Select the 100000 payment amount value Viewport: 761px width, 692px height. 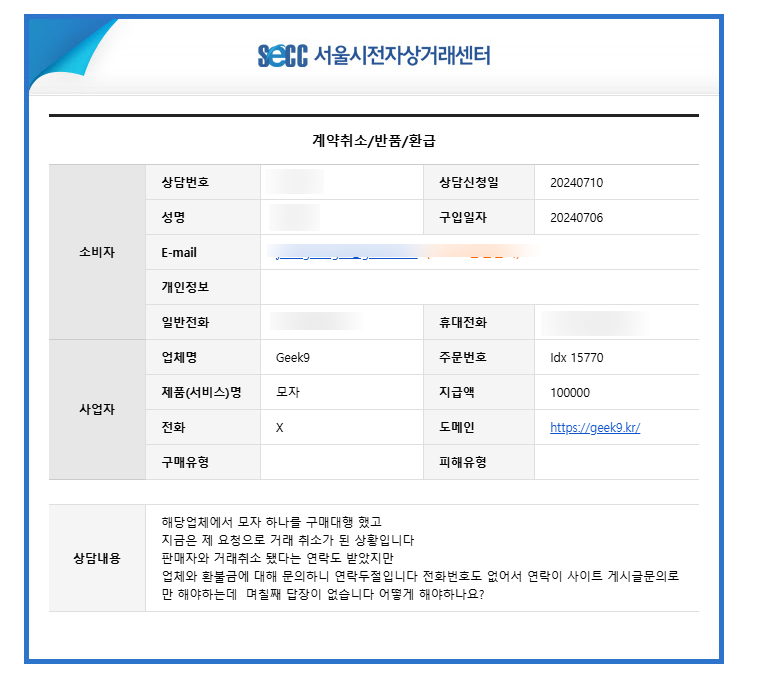coord(570,393)
